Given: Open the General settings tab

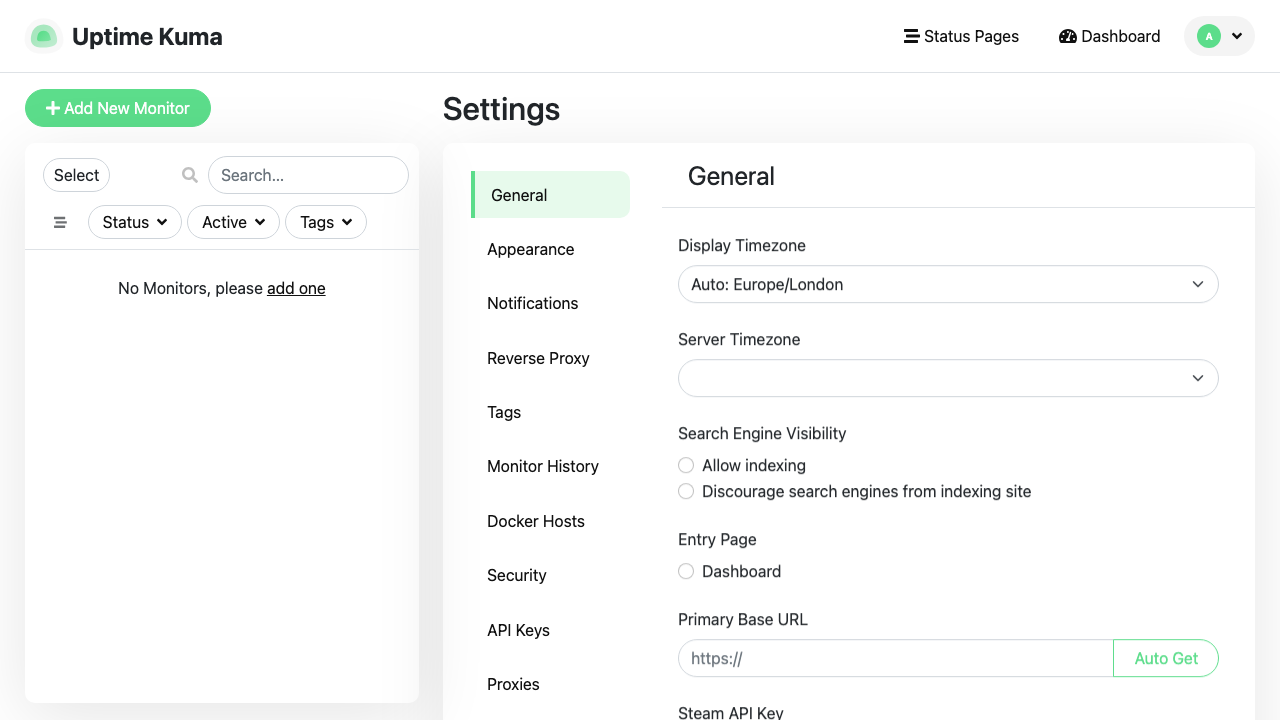Looking at the screenshot, I should pos(550,195).
